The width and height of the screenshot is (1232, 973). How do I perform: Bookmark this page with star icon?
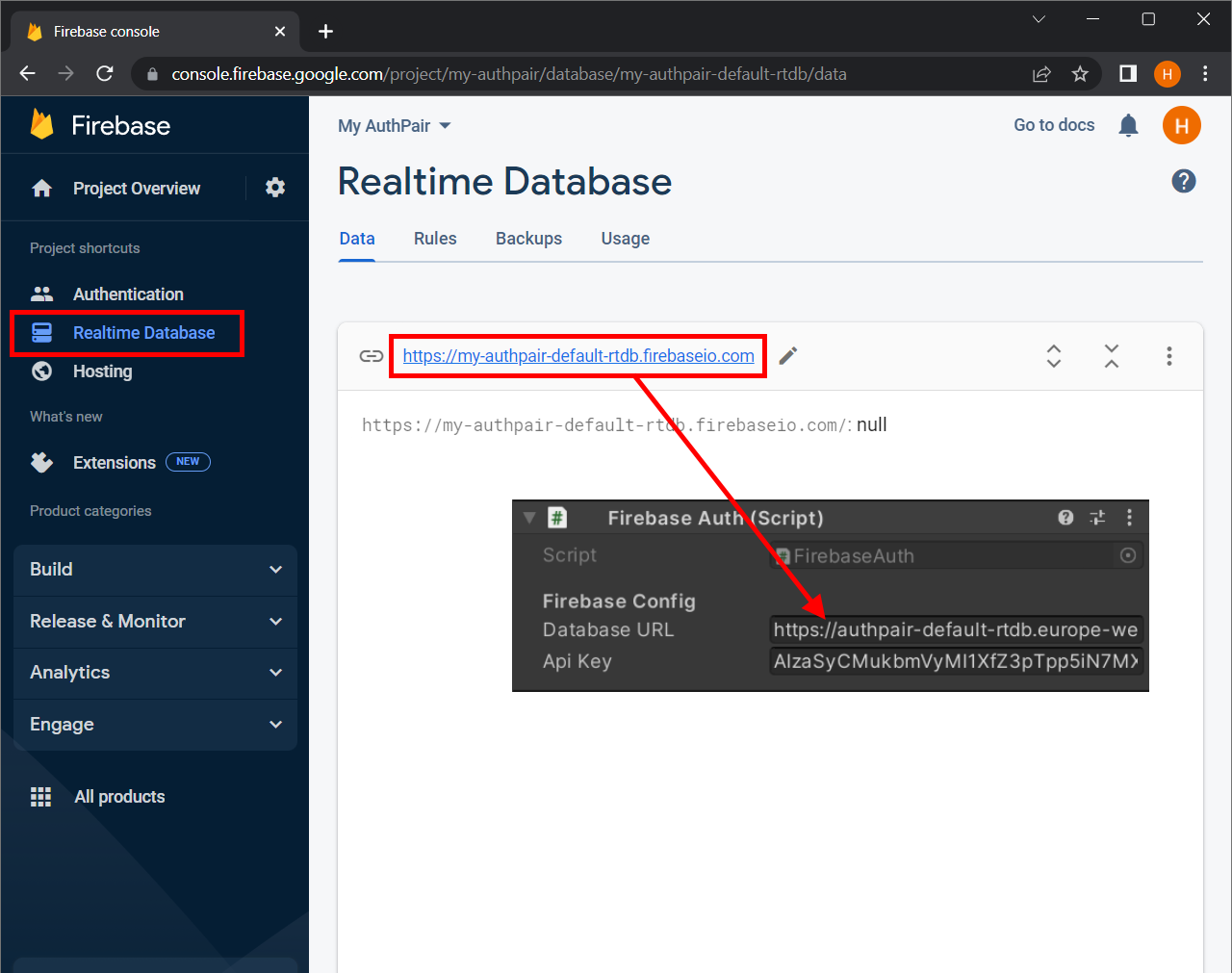click(1080, 74)
